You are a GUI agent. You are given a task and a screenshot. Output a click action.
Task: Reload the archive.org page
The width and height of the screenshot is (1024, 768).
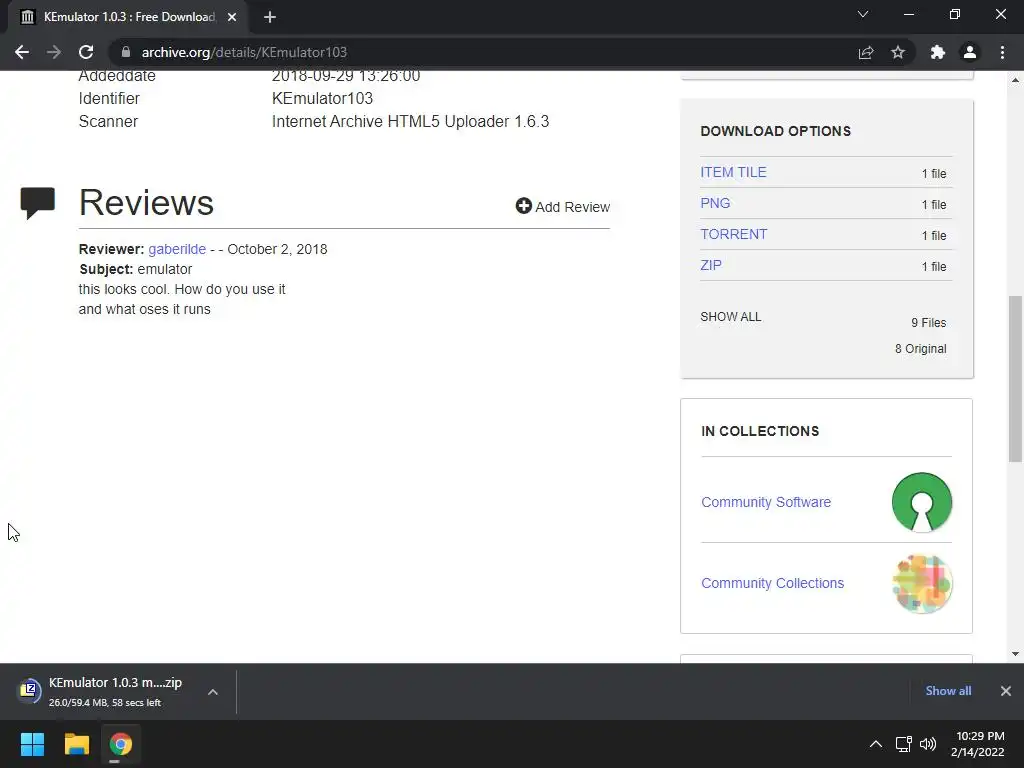pyautogui.click(x=86, y=52)
